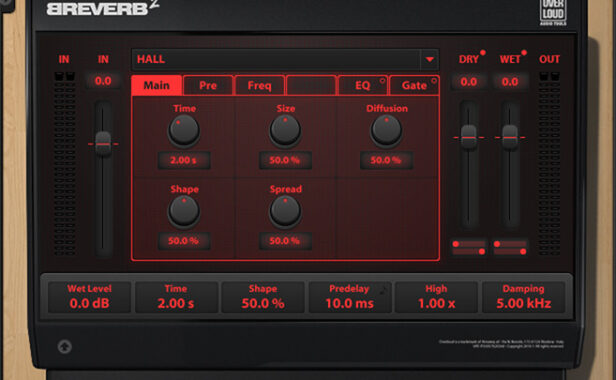Click the lower mini slider under the WET fader
The height and width of the screenshot is (380, 616).
[x=510, y=251]
